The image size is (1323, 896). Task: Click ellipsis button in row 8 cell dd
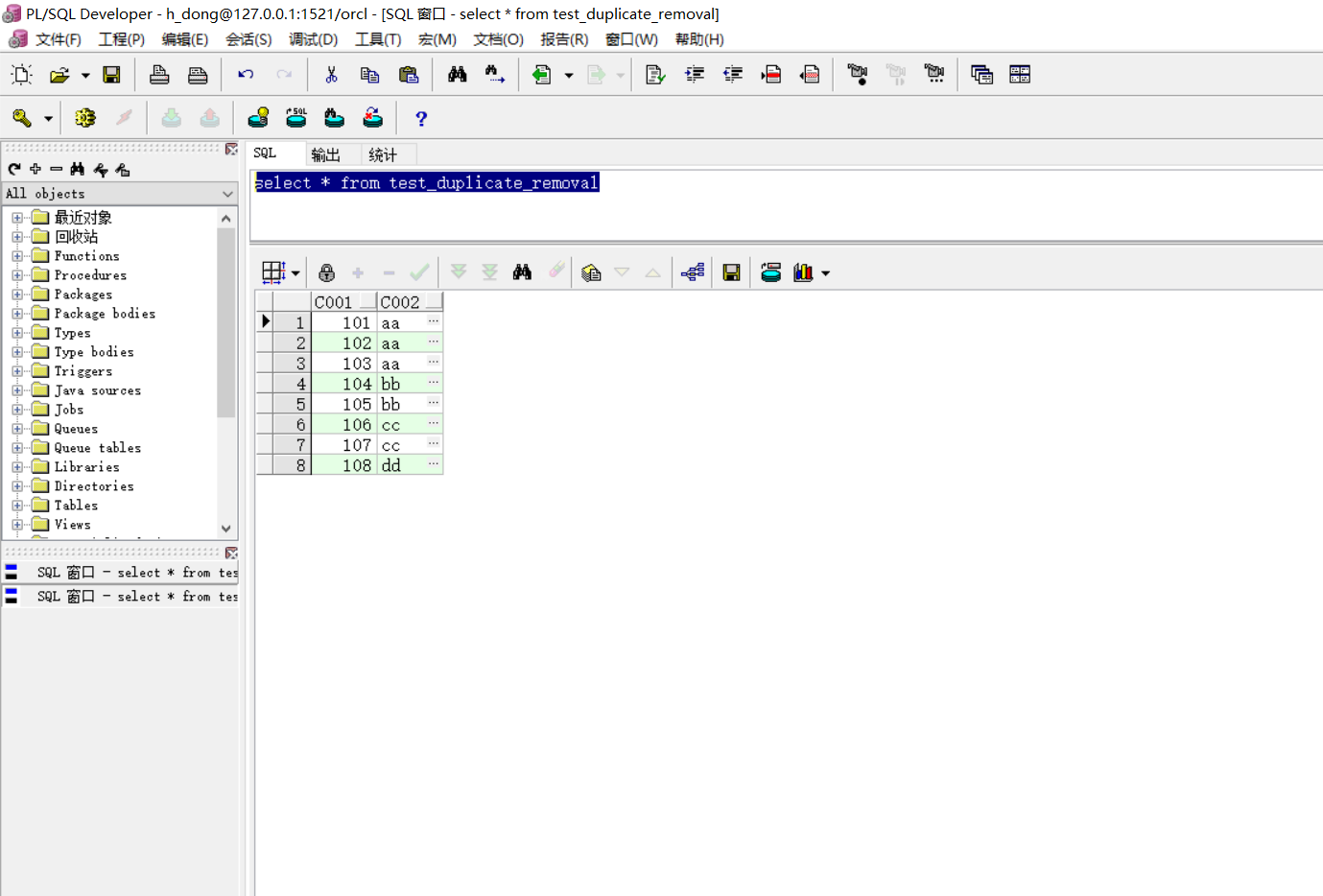pos(434,463)
